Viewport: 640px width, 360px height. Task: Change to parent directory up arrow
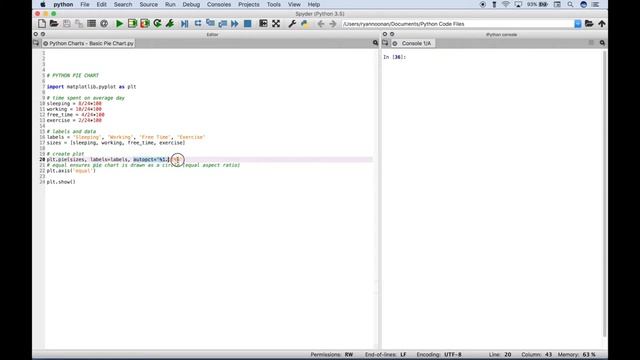[602, 24]
